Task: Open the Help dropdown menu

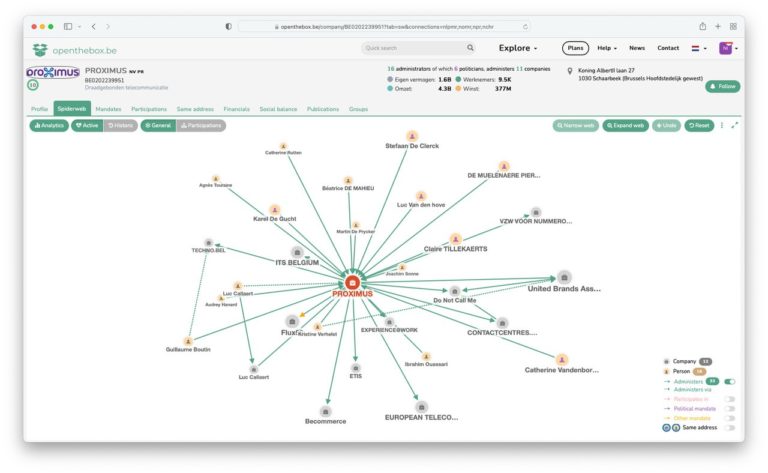Action: point(607,48)
